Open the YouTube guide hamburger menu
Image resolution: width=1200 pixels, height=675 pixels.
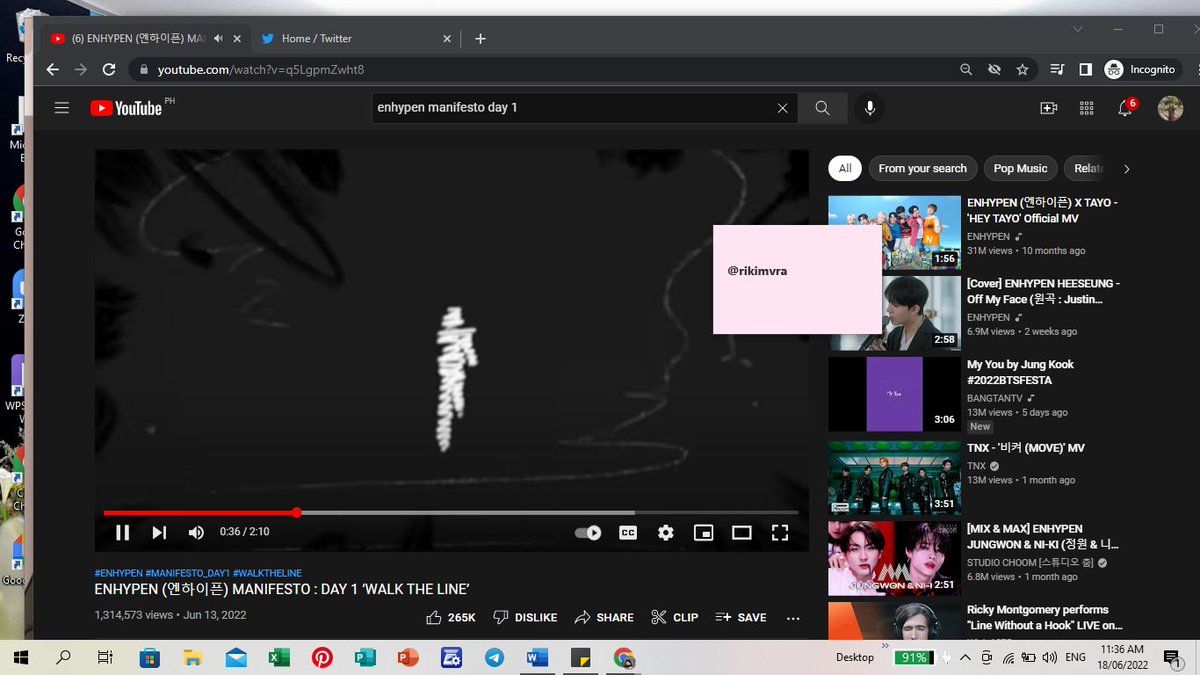point(62,108)
